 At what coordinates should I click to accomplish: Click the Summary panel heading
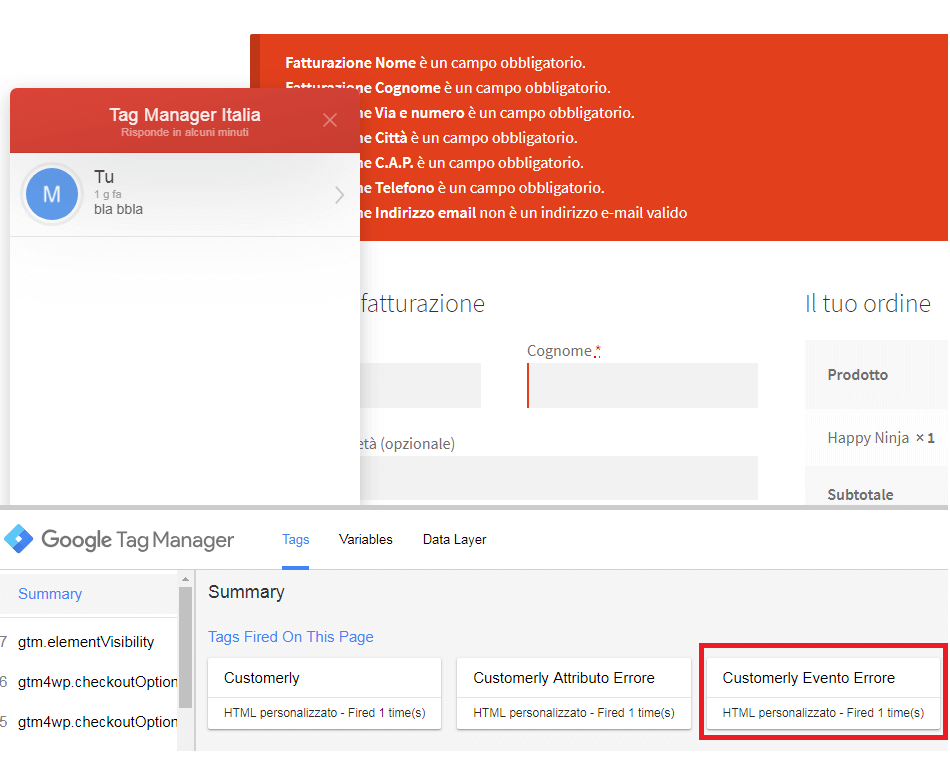click(x=246, y=592)
